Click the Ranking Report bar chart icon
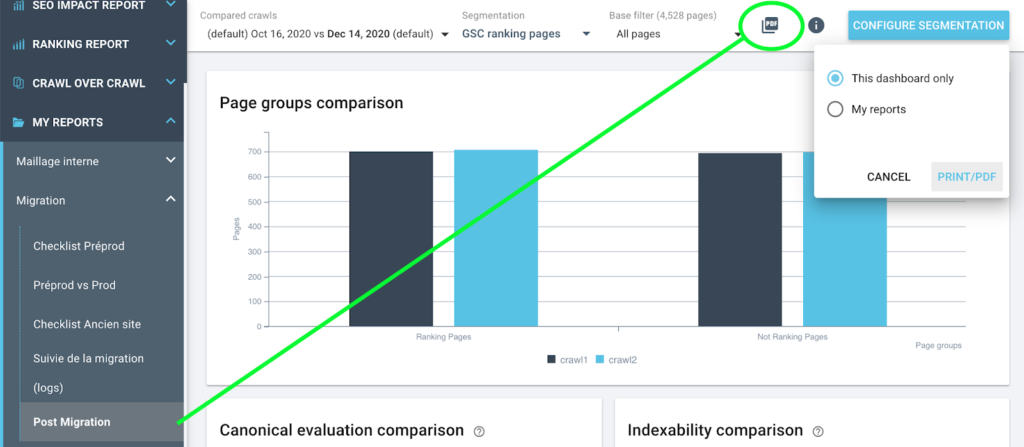1024x447 pixels. click(x=18, y=44)
